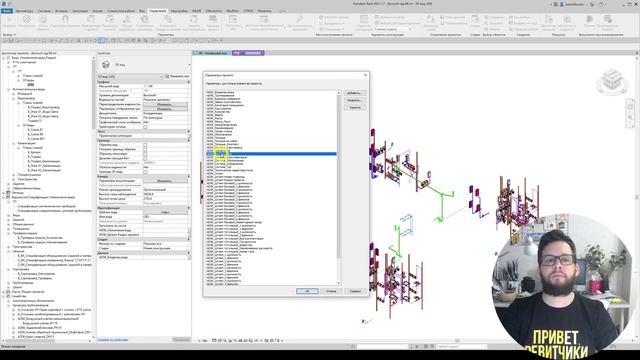The width and height of the screenshot is (640, 360).
Task: Click 'Изменить...' in Project Parameters dialog
Action: tap(355, 100)
